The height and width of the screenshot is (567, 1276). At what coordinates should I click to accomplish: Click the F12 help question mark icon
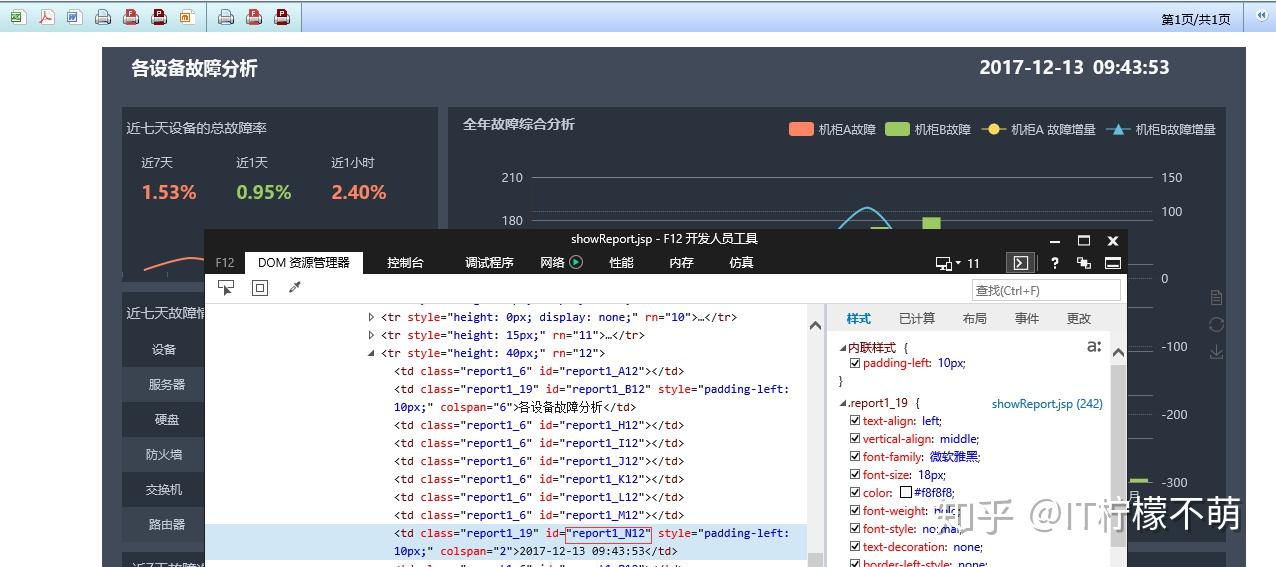(x=1054, y=263)
